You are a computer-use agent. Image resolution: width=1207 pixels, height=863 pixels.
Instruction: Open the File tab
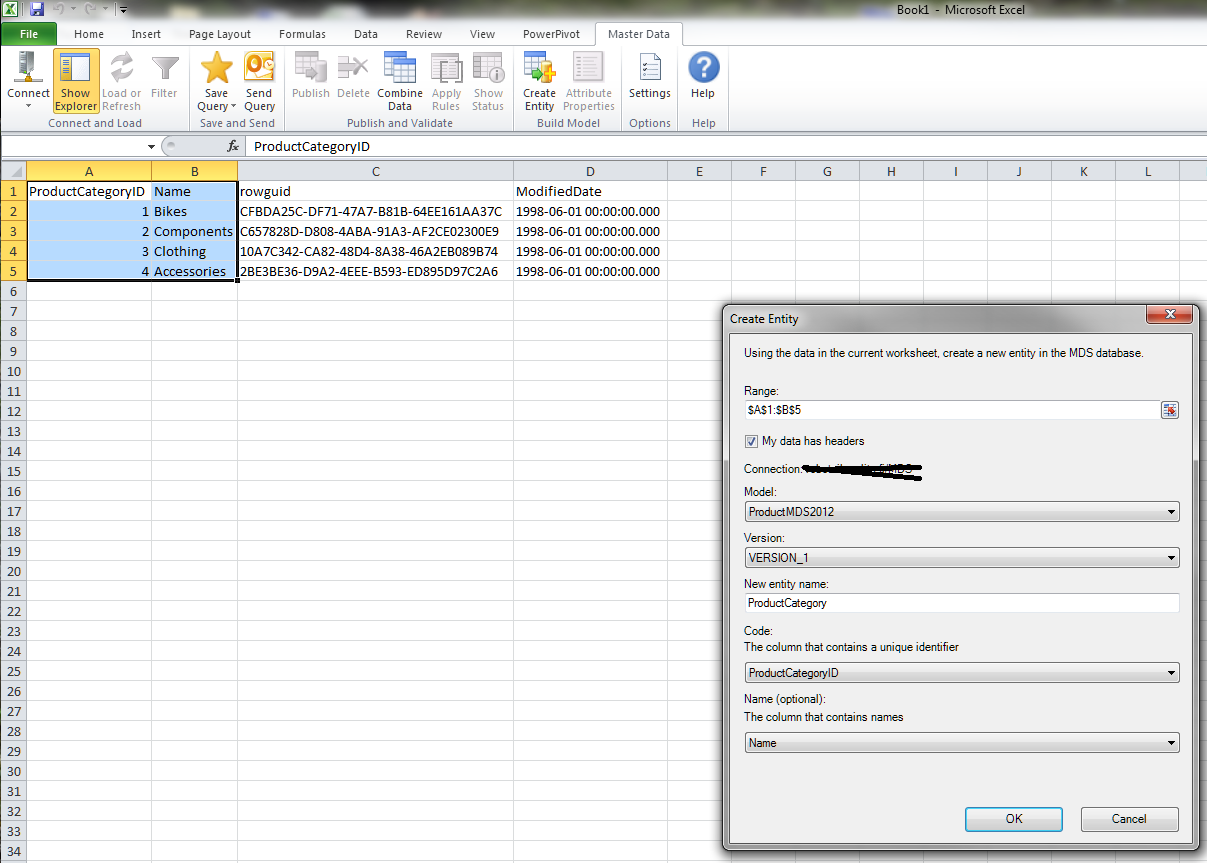pos(29,34)
